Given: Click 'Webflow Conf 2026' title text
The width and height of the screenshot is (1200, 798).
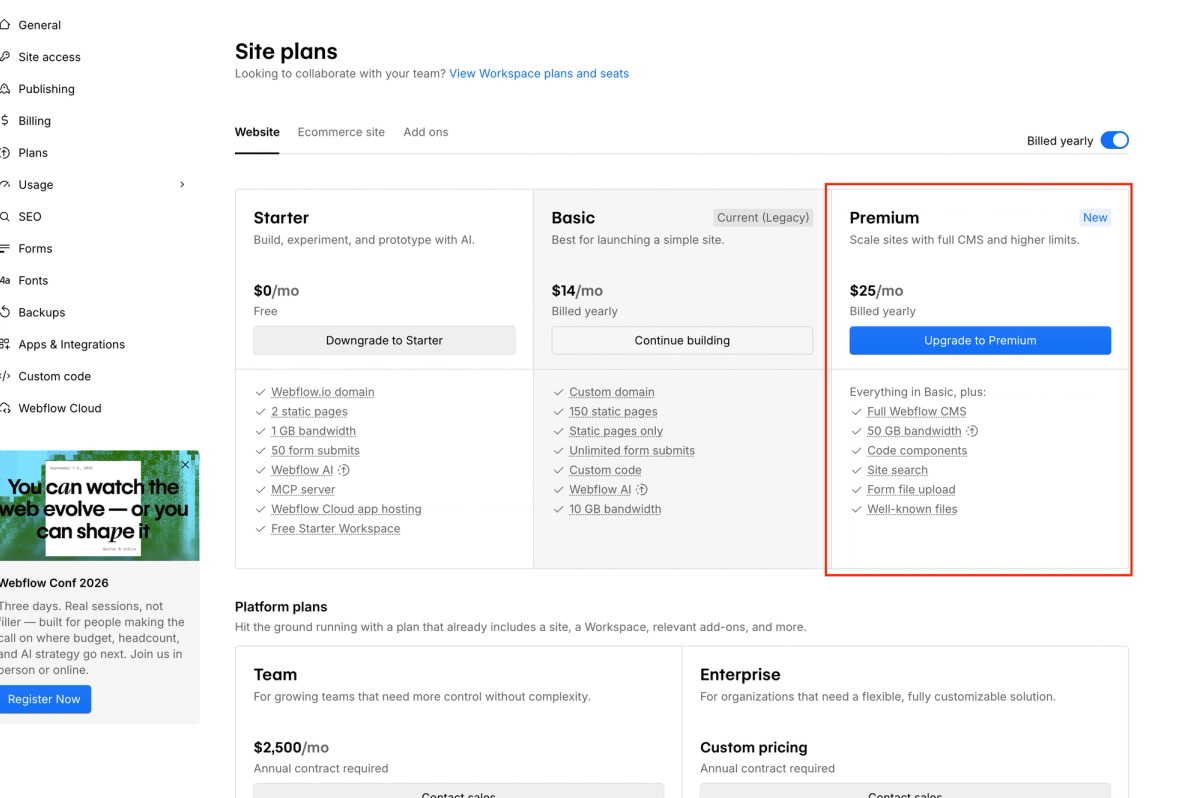Looking at the screenshot, I should point(54,583).
